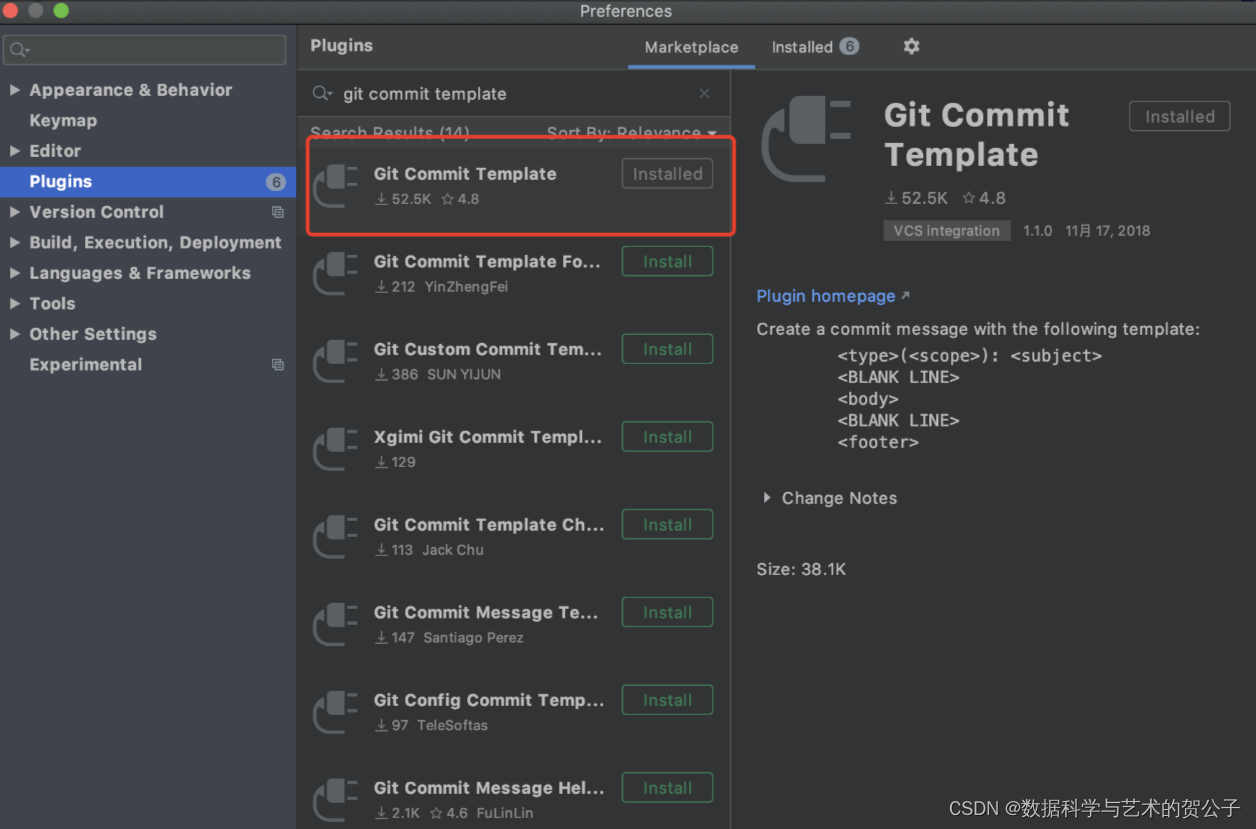This screenshot has width=1256, height=829.
Task: Expand the Change Notes section
Action: [767, 498]
